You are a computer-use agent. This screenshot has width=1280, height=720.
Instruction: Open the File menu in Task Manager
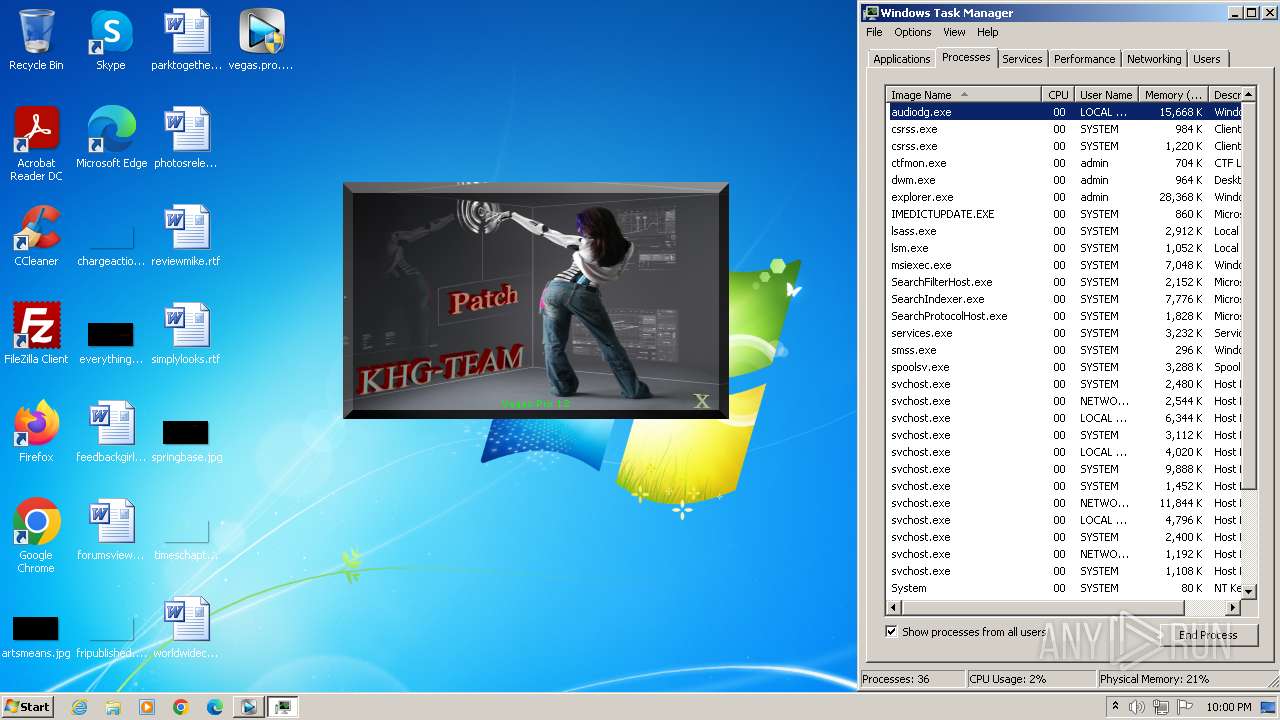click(x=874, y=32)
